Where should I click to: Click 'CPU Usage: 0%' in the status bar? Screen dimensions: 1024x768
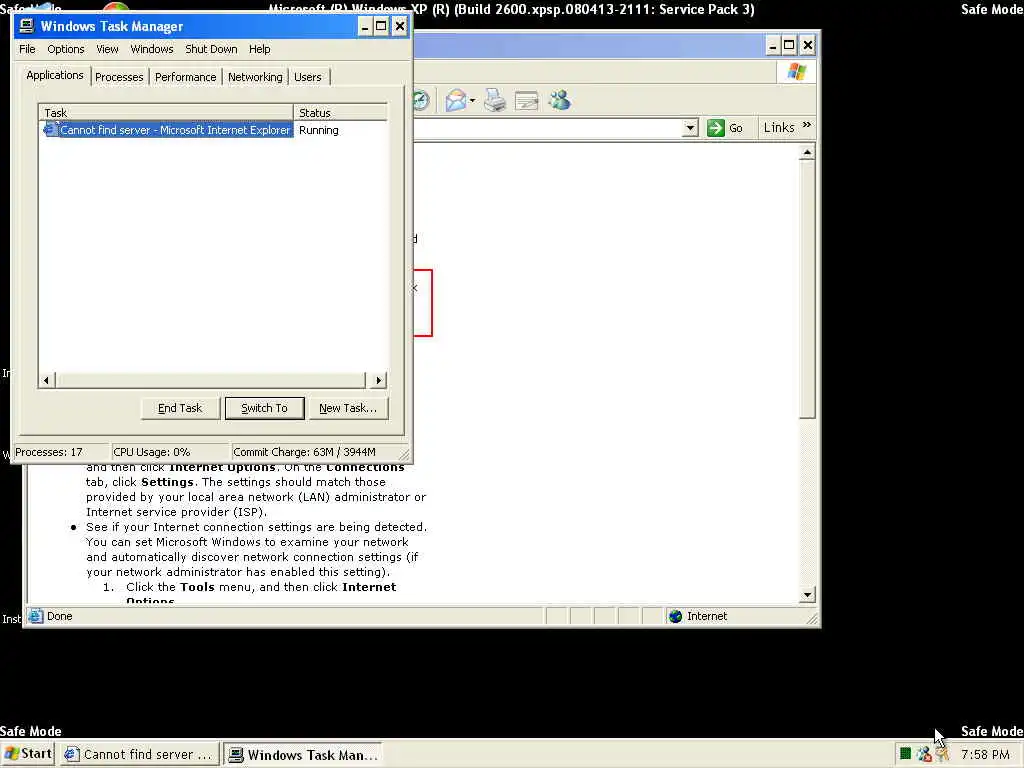[x=152, y=452]
